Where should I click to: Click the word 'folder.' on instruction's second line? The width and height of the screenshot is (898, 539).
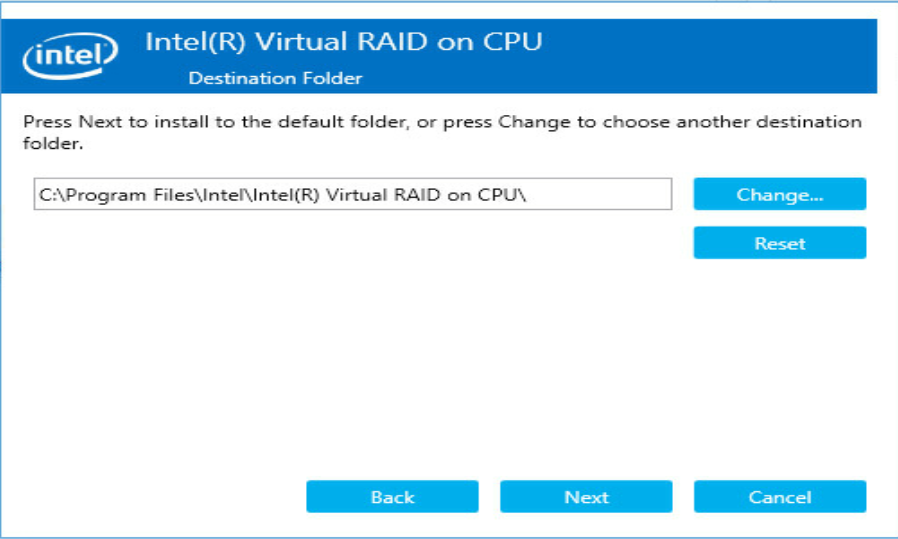[x=53, y=143]
